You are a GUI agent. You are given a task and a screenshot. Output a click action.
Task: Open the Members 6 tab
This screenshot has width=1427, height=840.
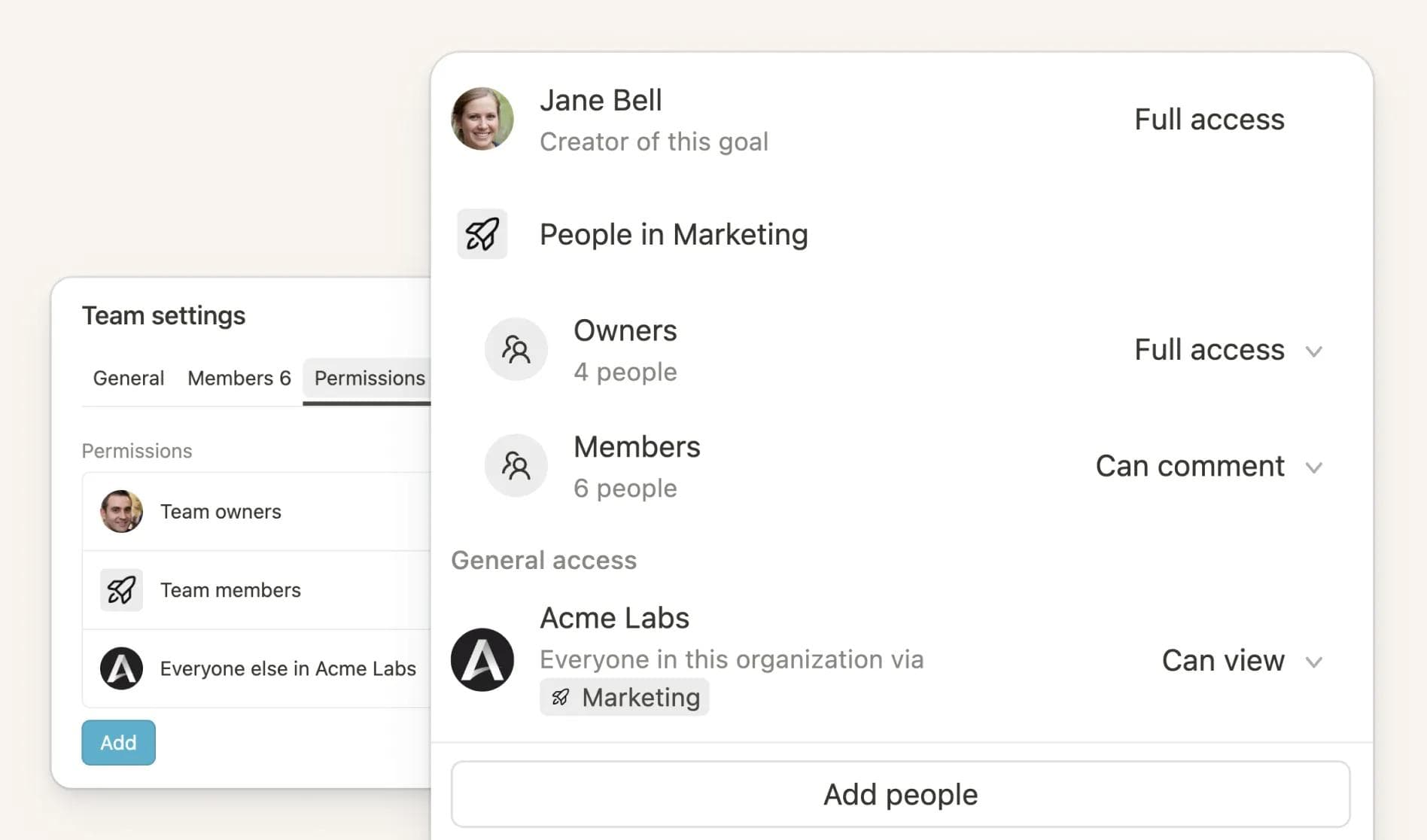[x=239, y=378]
